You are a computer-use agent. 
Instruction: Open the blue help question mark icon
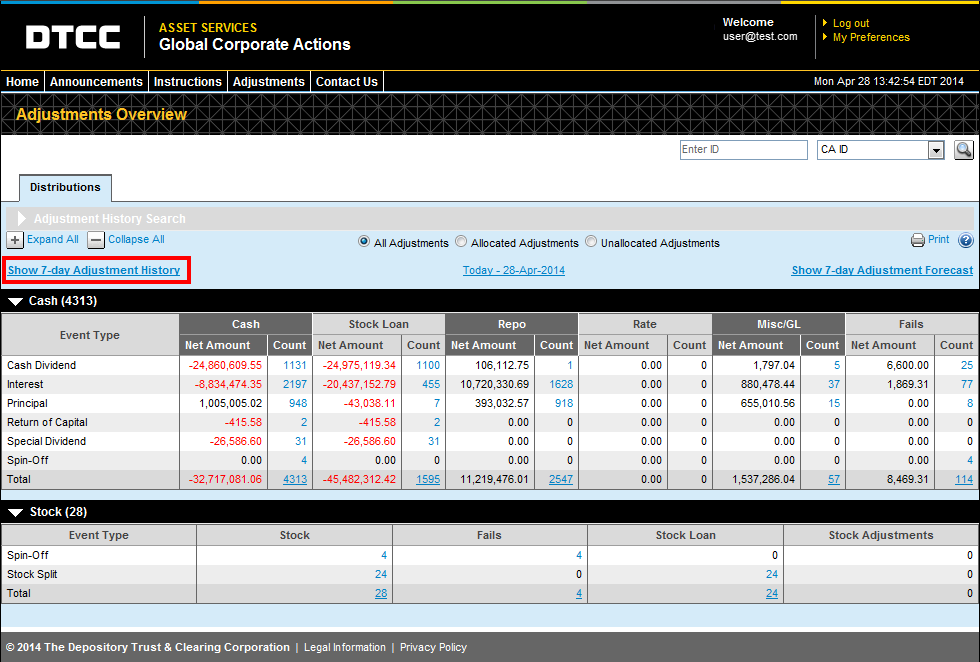coord(966,240)
